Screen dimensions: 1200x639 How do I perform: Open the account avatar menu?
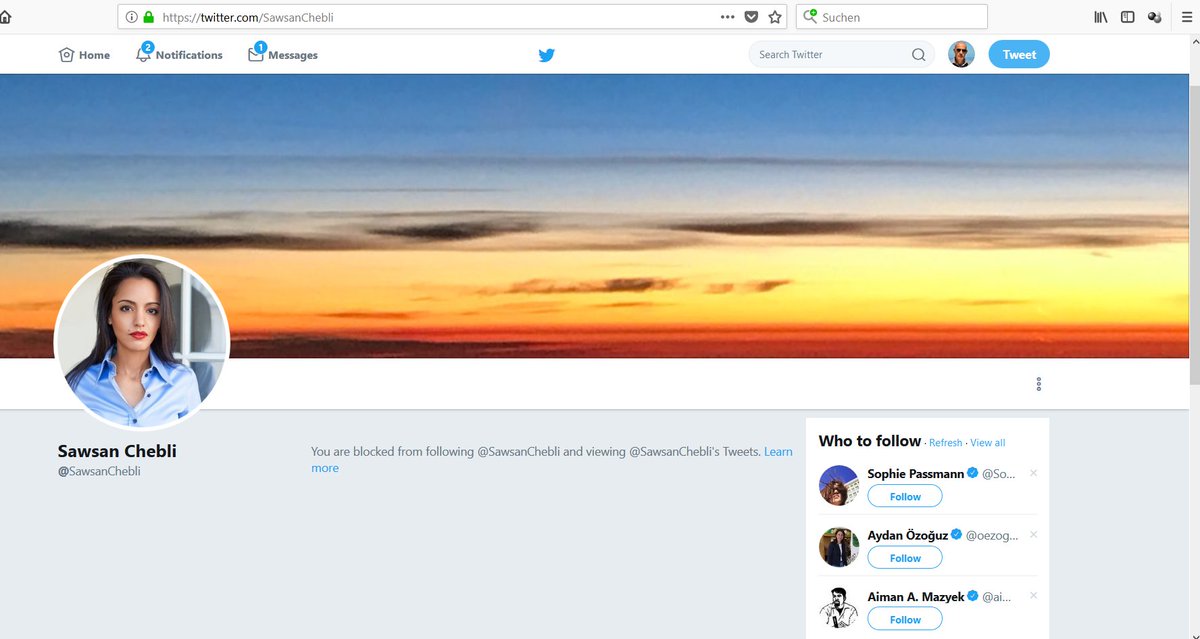961,55
